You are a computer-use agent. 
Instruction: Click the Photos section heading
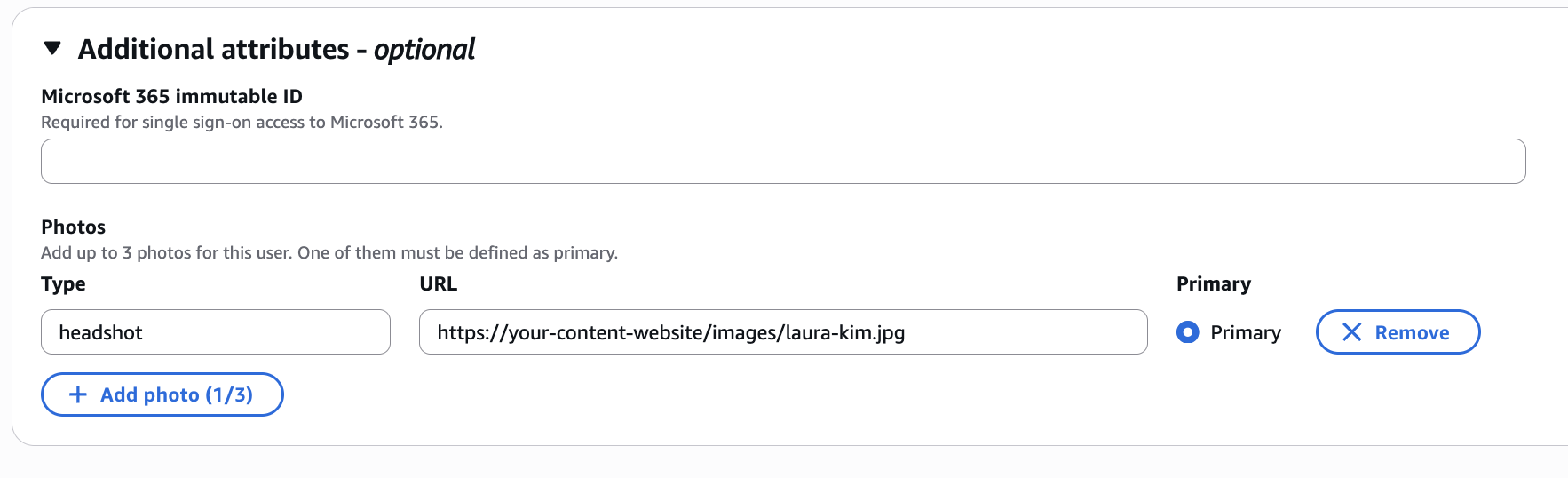pyautogui.click(x=73, y=227)
